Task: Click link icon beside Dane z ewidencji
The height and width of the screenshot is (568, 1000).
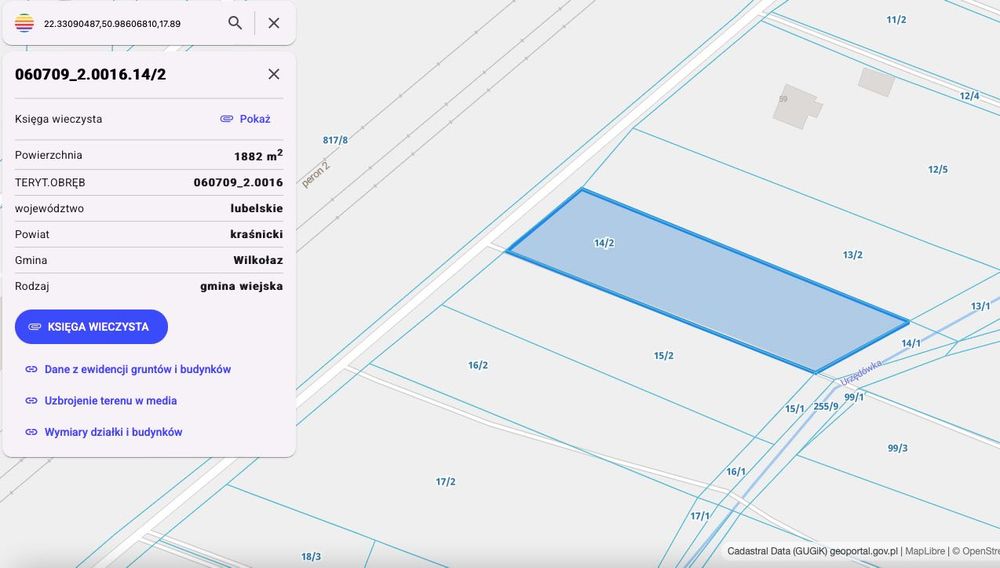Action: pos(31,369)
